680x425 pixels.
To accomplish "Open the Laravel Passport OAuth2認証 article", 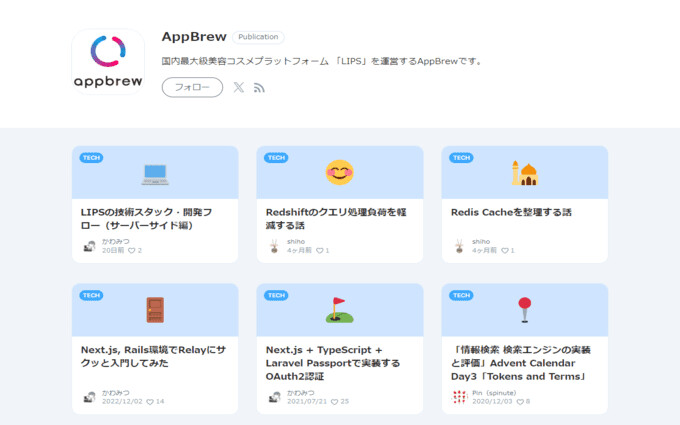I will click(333, 363).
